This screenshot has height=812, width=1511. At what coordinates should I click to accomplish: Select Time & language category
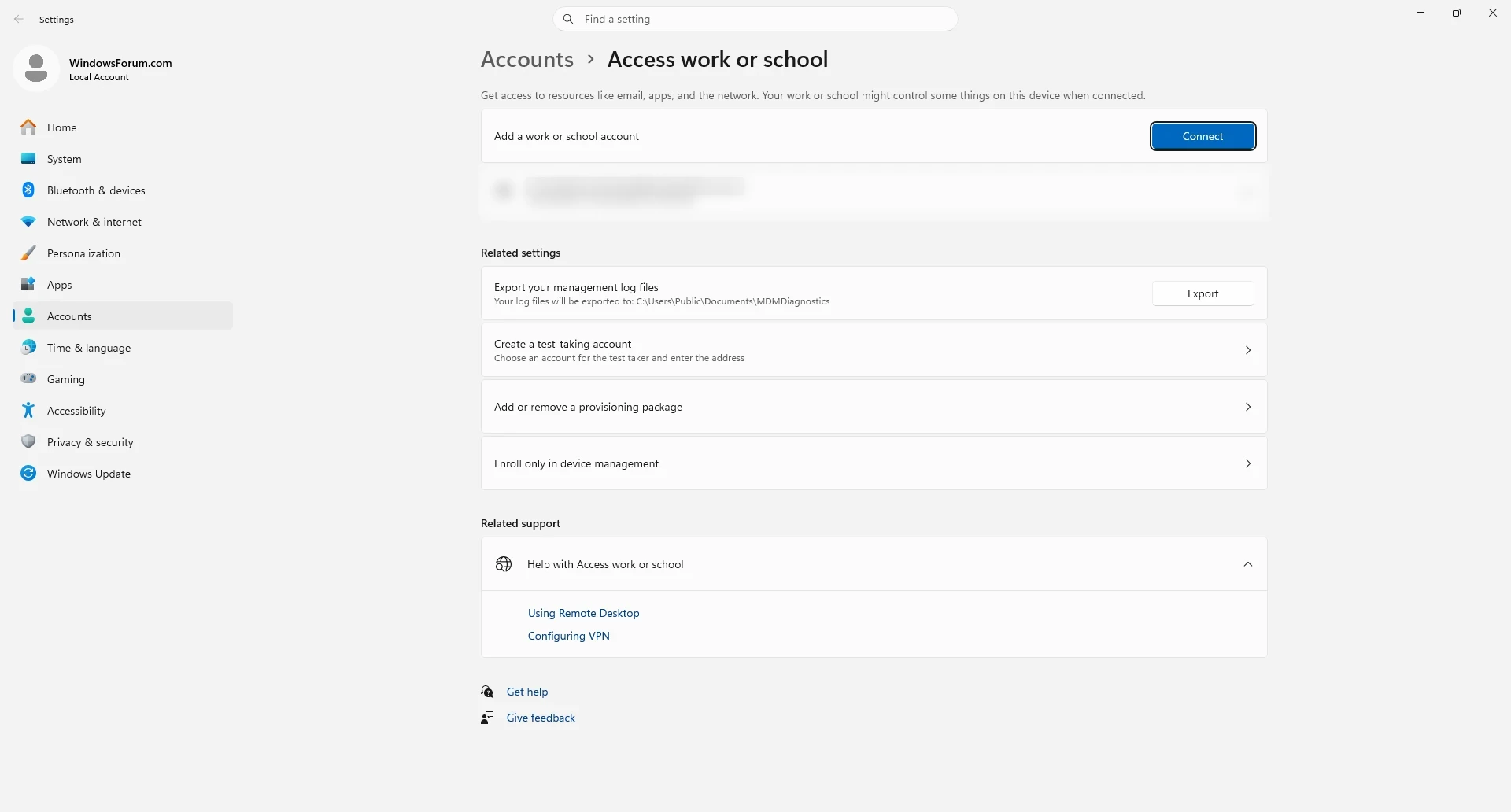123,348
